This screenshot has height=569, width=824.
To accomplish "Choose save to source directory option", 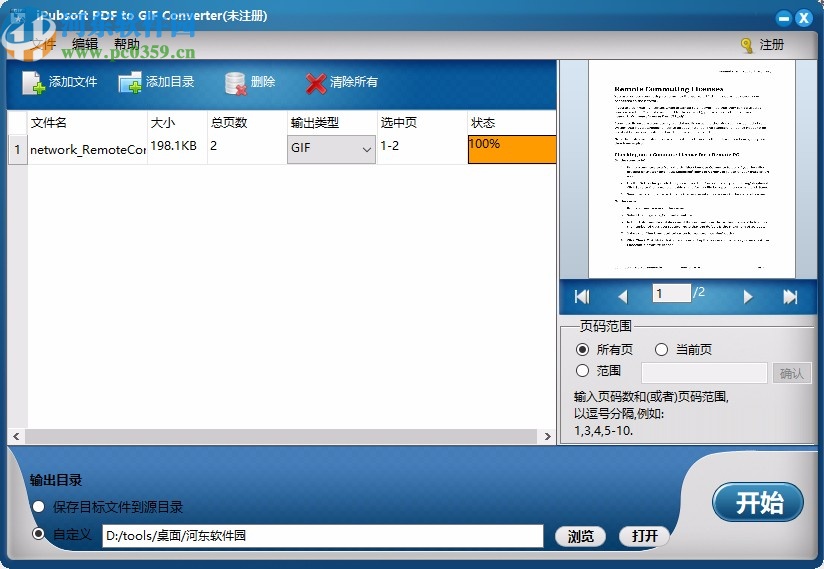I will [x=38, y=507].
